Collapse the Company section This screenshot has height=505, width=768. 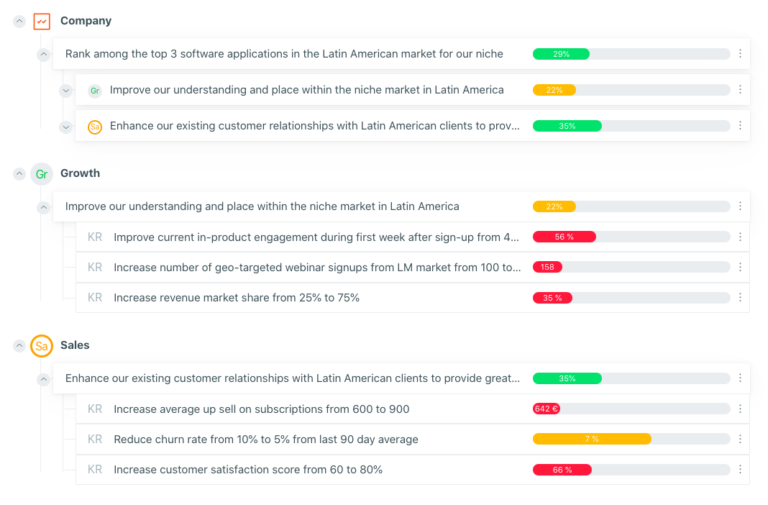(19, 21)
